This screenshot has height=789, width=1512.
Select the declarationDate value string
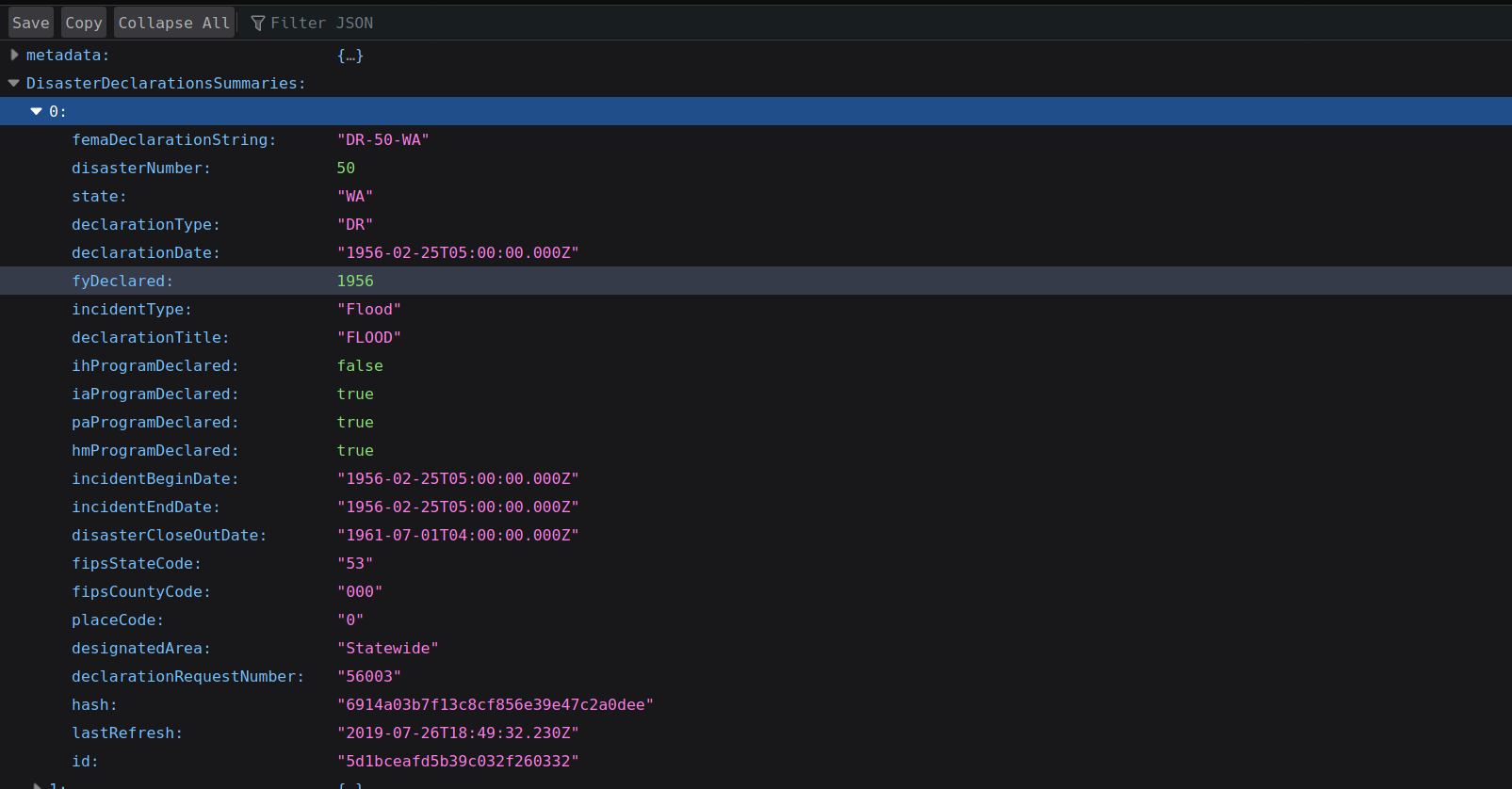click(x=458, y=252)
